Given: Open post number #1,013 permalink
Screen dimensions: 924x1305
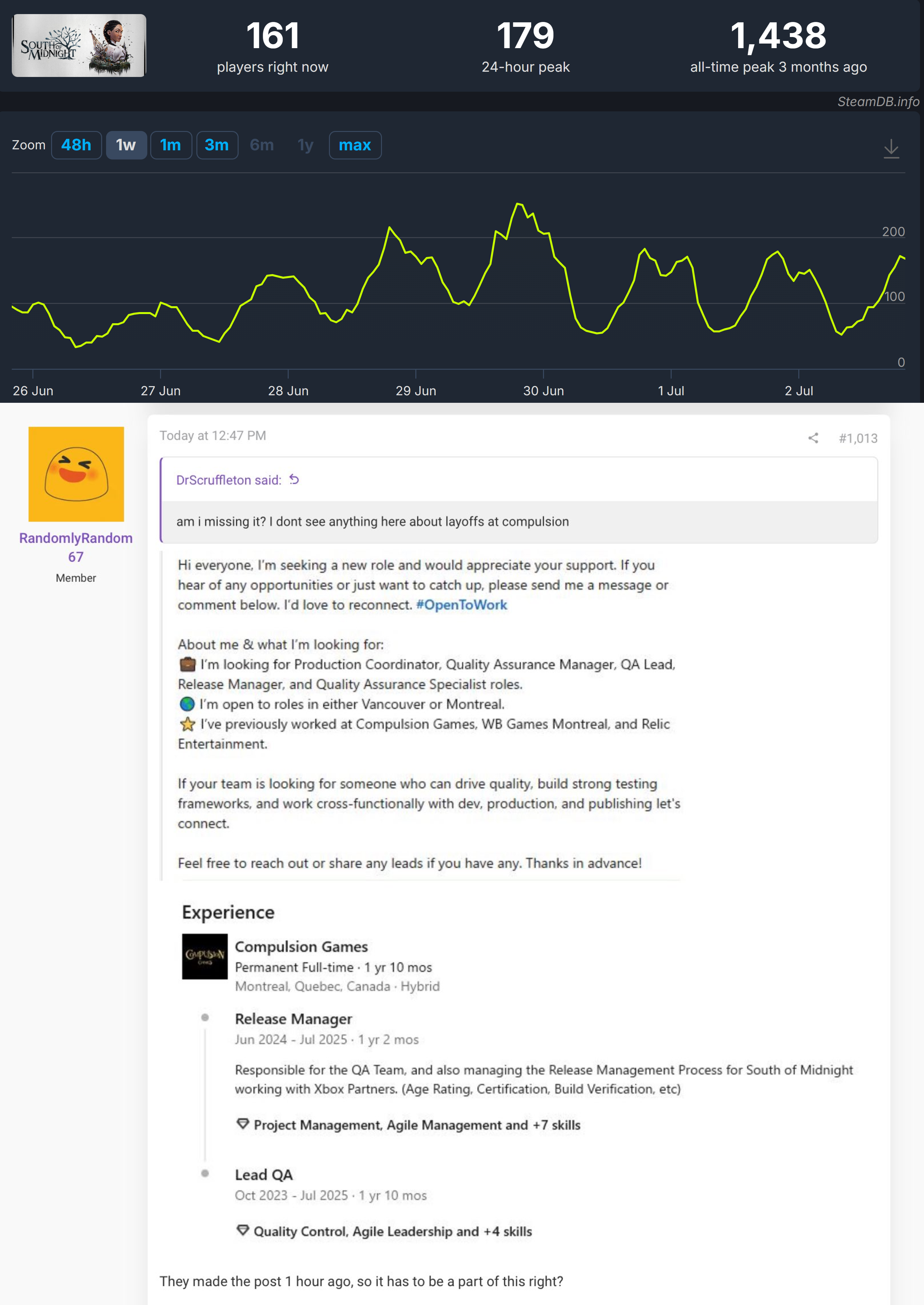Looking at the screenshot, I should click(x=858, y=438).
